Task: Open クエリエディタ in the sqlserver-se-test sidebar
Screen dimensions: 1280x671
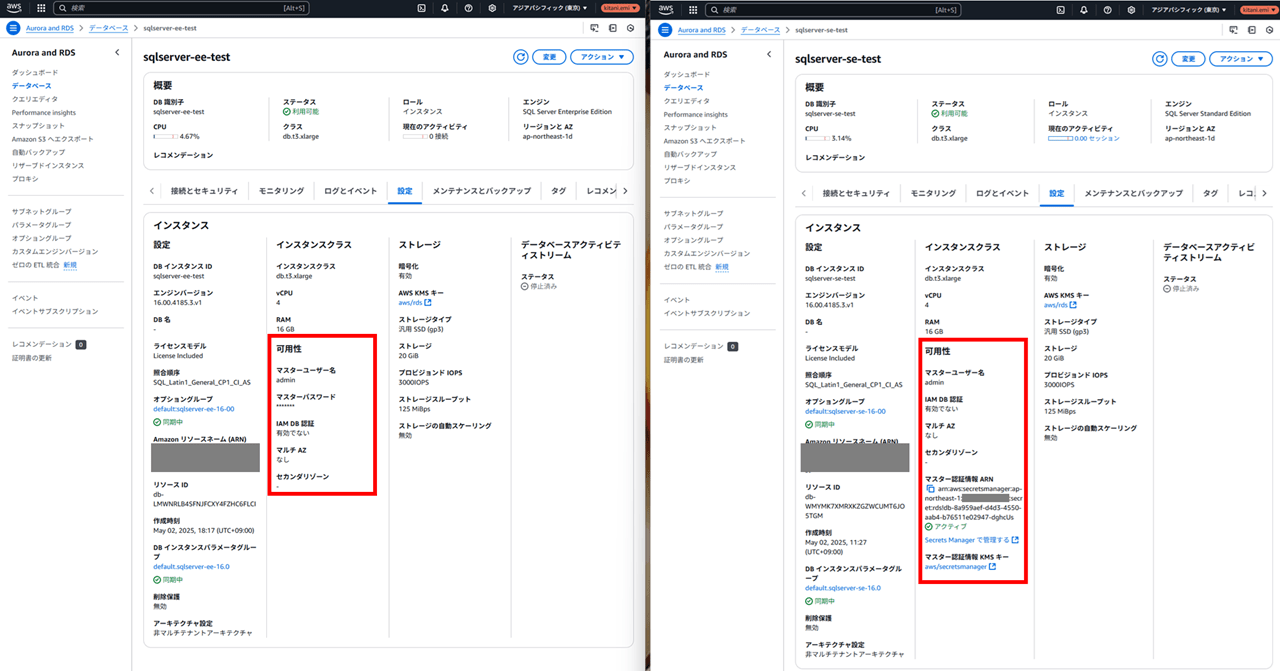Action: pos(687,101)
